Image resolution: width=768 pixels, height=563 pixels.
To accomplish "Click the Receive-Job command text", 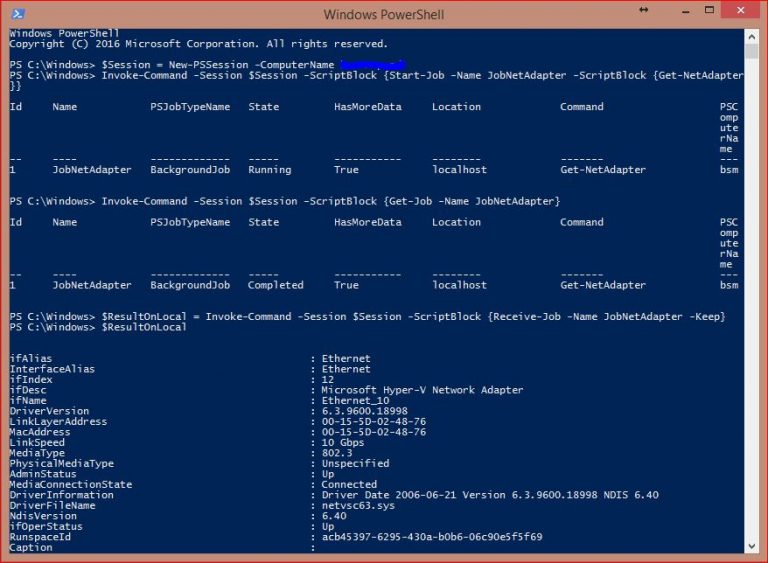I will pyautogui.click(x=527, y=317).
